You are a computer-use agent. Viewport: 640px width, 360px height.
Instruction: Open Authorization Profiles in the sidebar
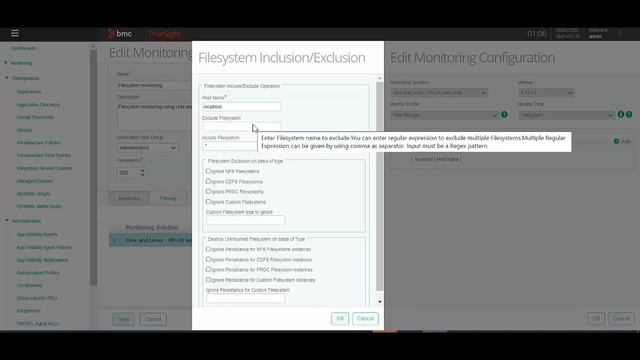click(38, 273)
